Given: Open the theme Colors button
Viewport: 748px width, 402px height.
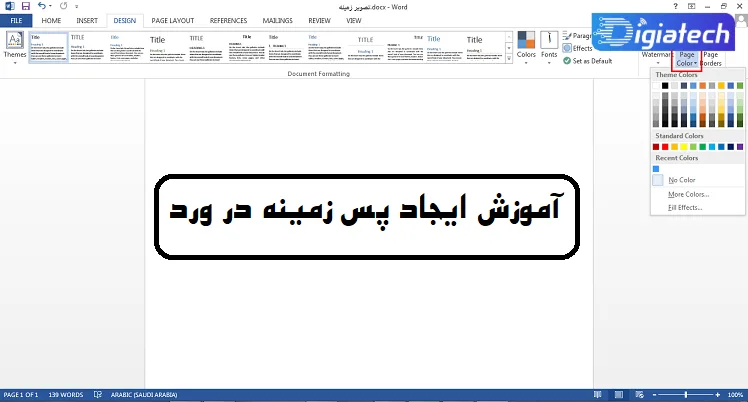Looking at the screenshot, I should (526, 48).
